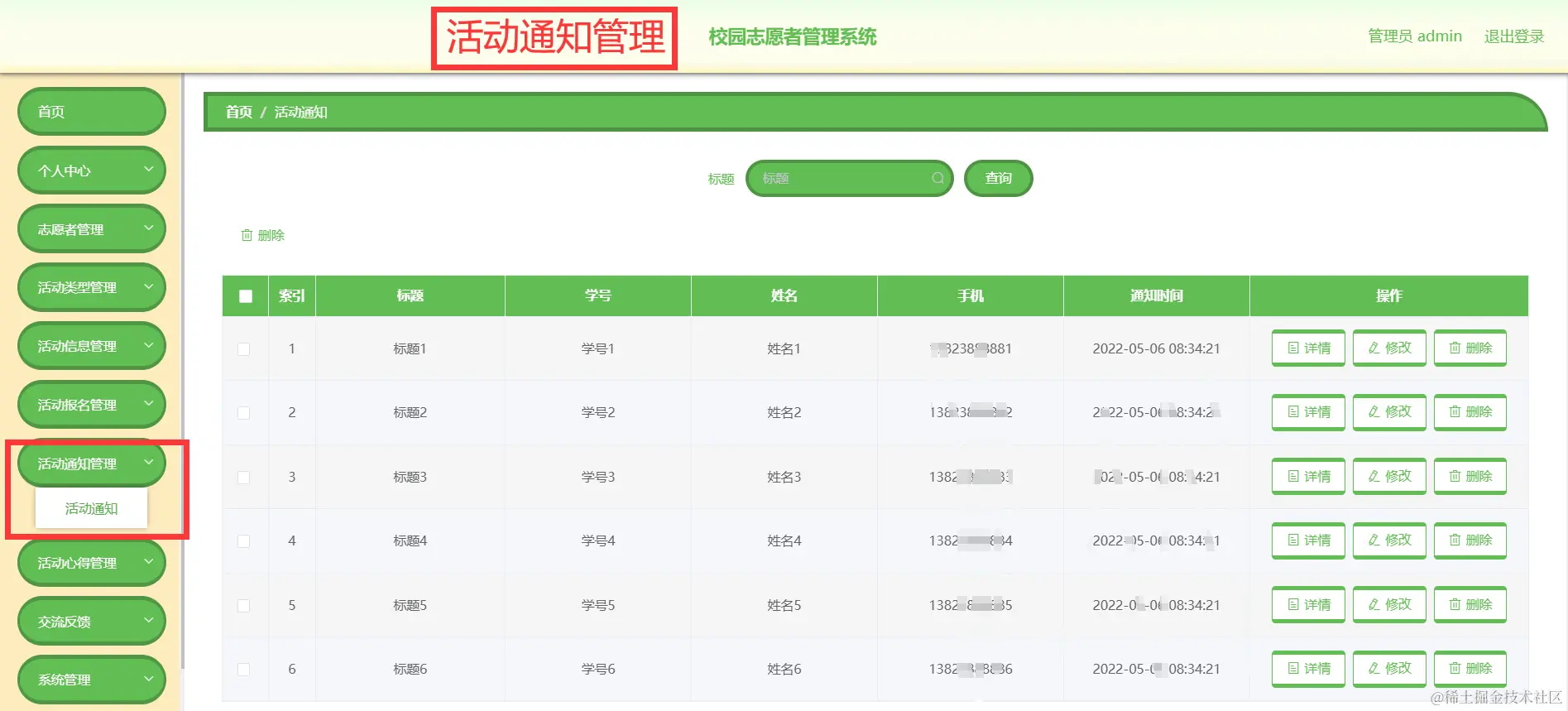Viewport: 1568px width, 711px height.
Task: Click the 手机 column header
Action: pyautogui.click(x=971, y=295)
